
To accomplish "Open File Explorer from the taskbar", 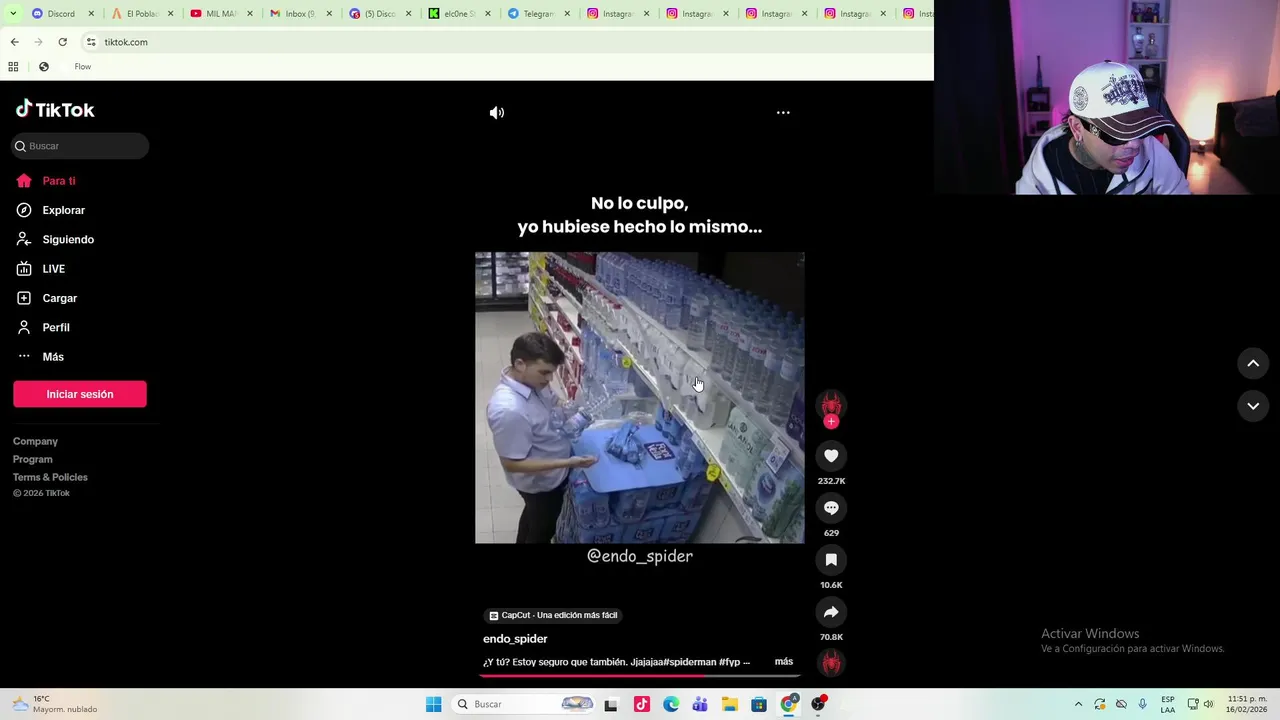I will [x=729, y=704].
